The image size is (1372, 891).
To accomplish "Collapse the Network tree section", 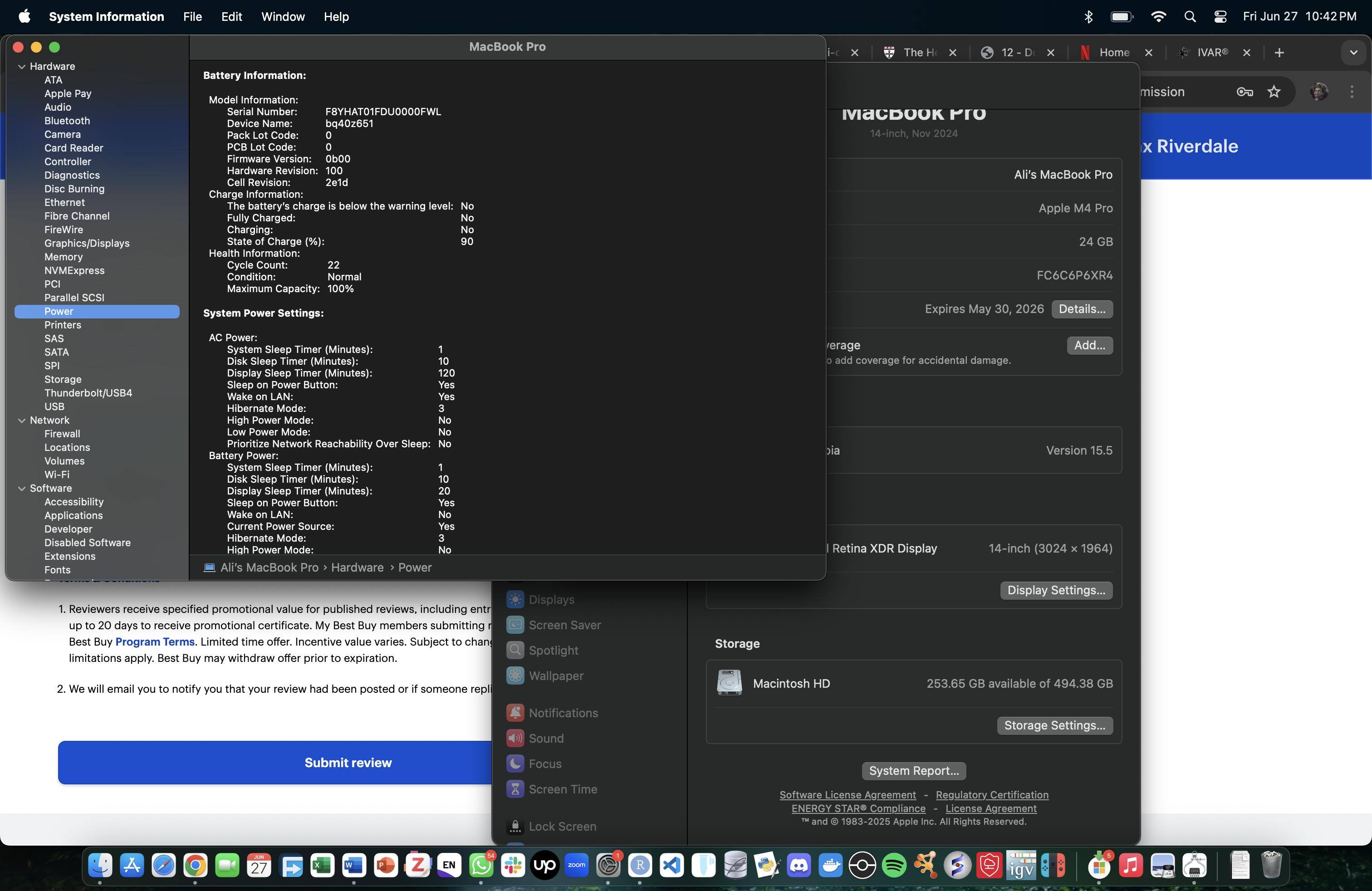I will pyautogui.click(x=22, y=421).
